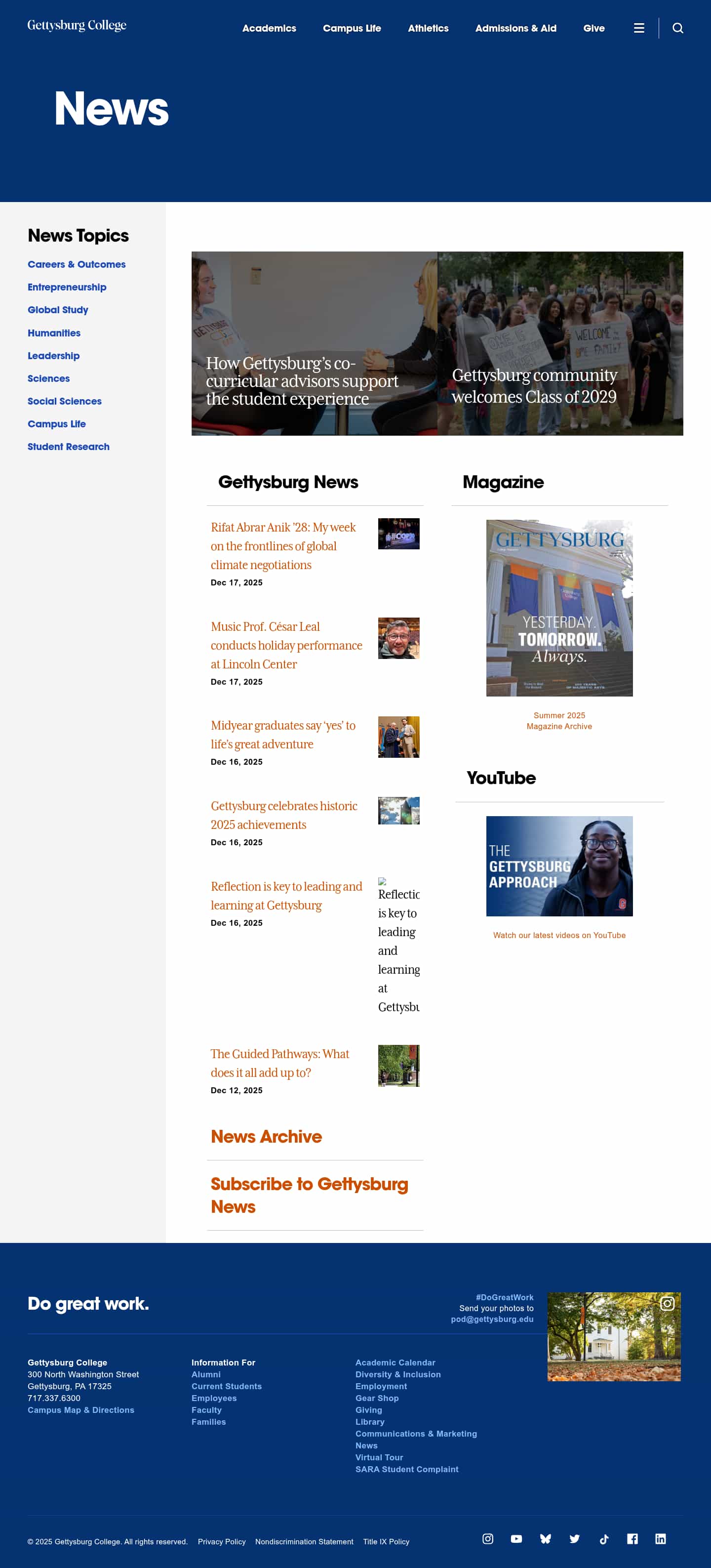Open the News Archive link
Screen dimensions: 711x1568
266,1136
